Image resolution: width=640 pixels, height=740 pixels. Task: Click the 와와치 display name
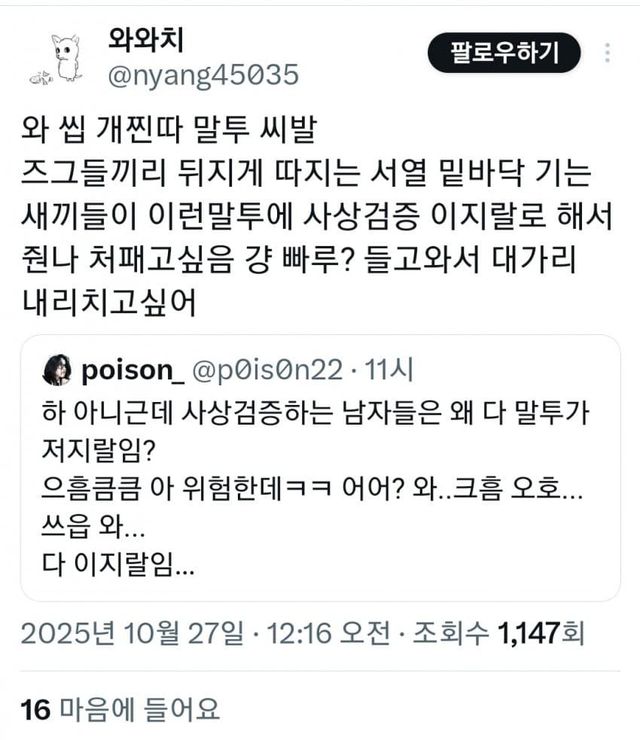(x=145, y=40)
